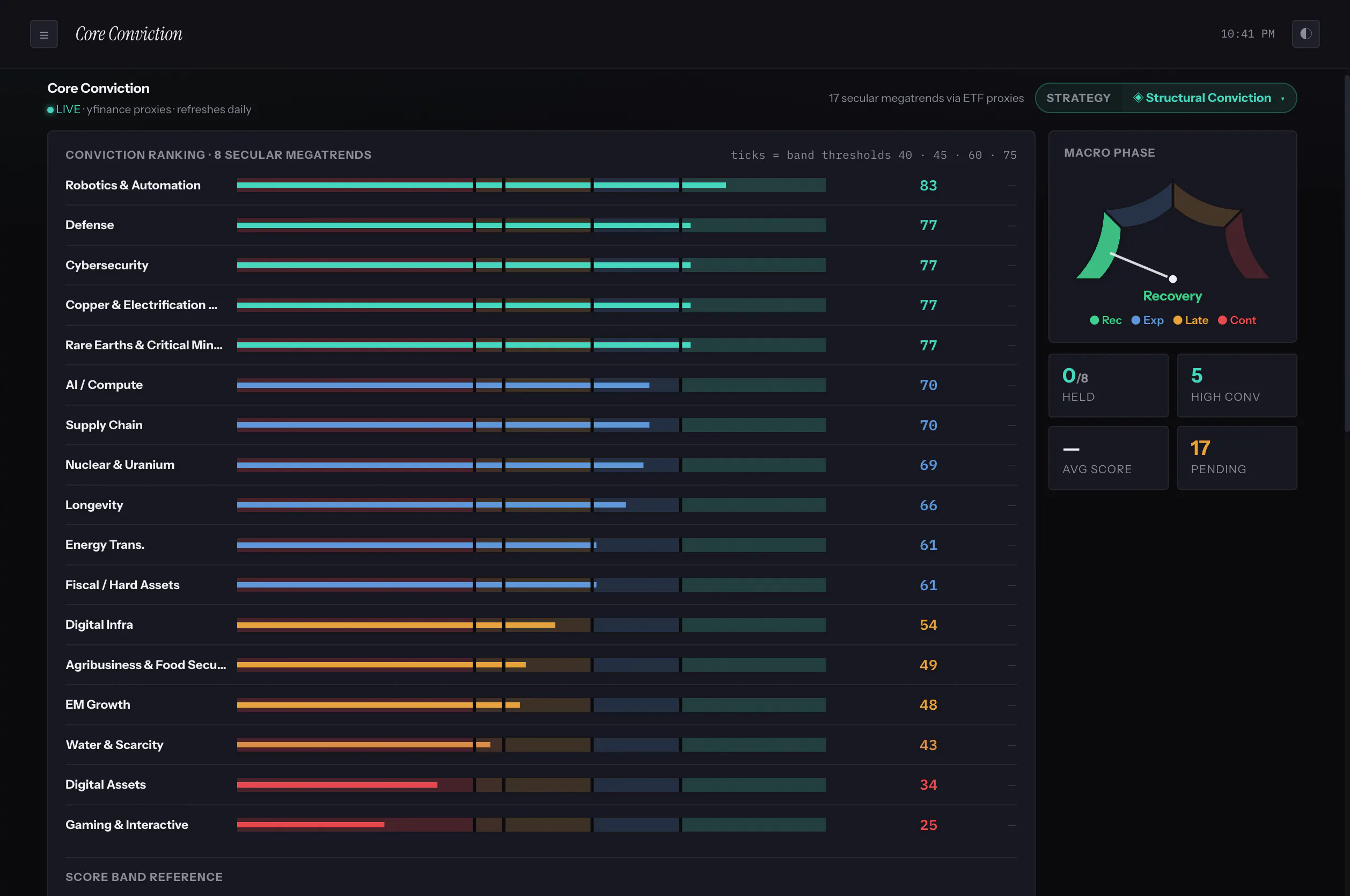Image resolution: width=1350 pixels, height=896 pixels.
Task: Select the Digital Assets row
Action: (541, 784)
